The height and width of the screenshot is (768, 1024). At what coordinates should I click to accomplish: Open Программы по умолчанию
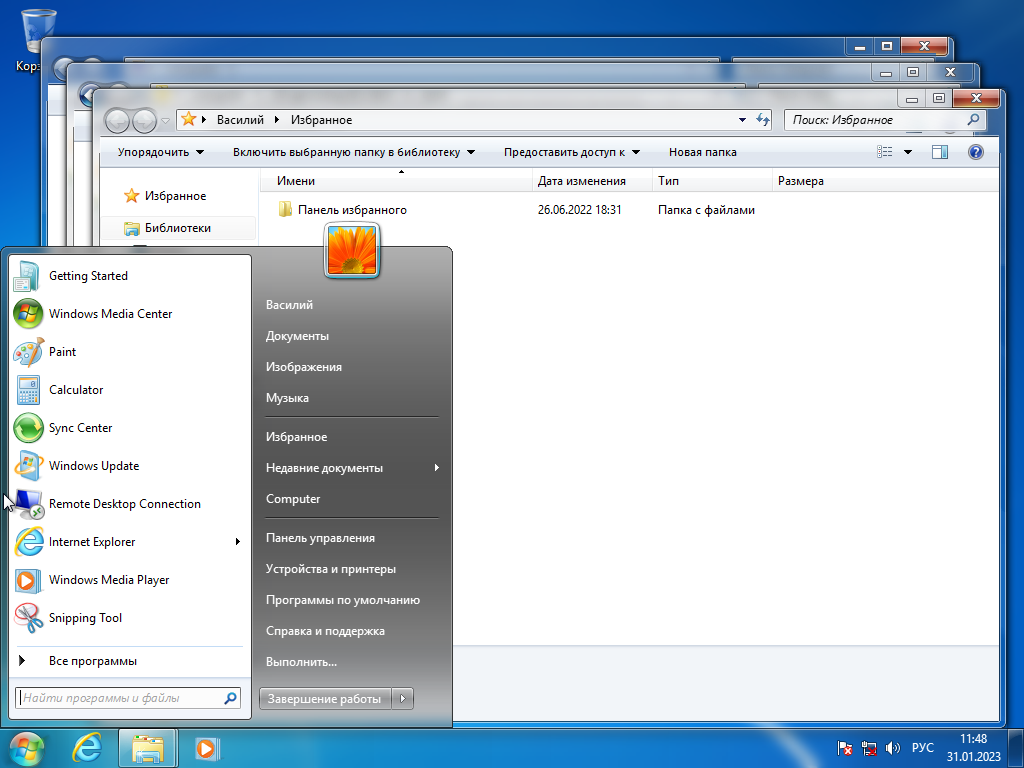point(343,600)
